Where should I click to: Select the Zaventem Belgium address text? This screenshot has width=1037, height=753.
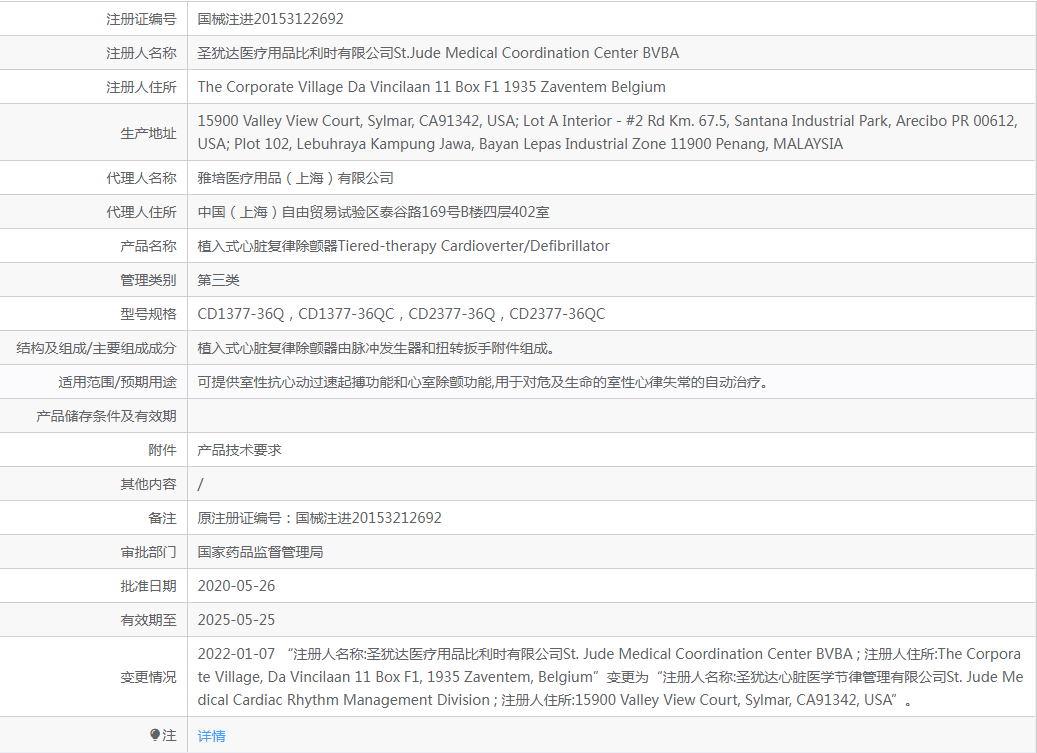[431, 87]
